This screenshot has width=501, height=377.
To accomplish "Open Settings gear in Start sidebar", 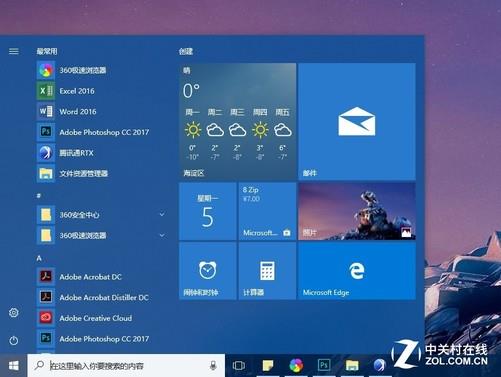I will pos(14,313).
